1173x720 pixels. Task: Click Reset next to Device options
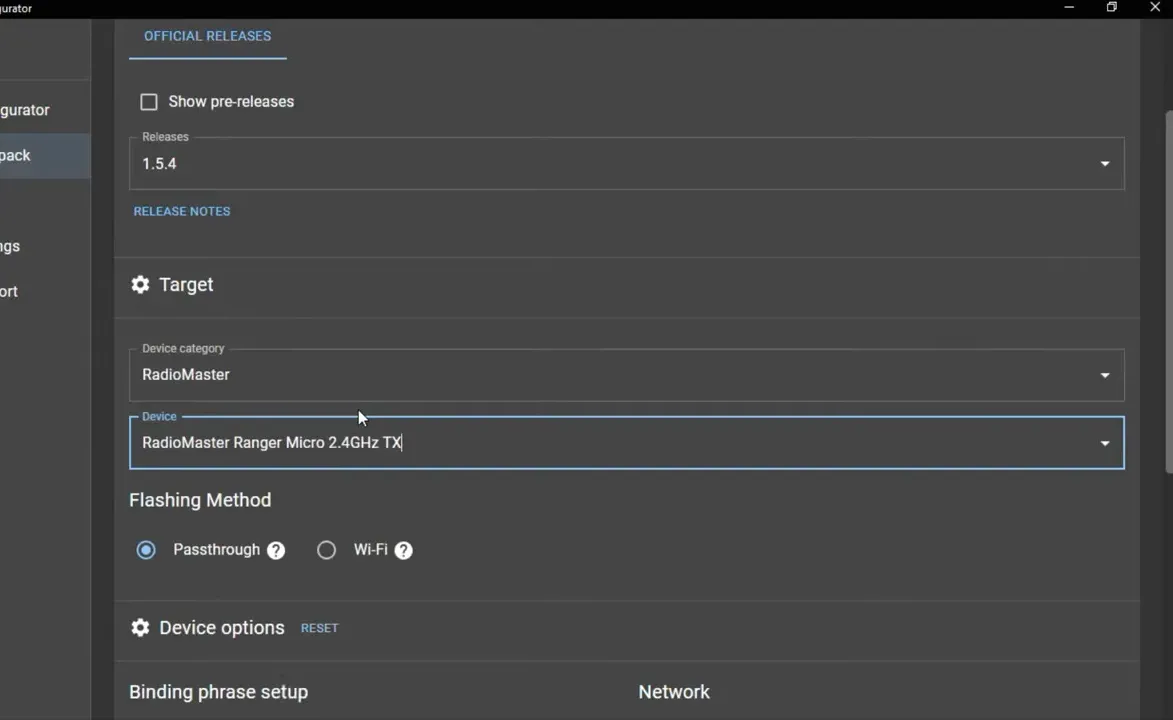pos(319,627)
